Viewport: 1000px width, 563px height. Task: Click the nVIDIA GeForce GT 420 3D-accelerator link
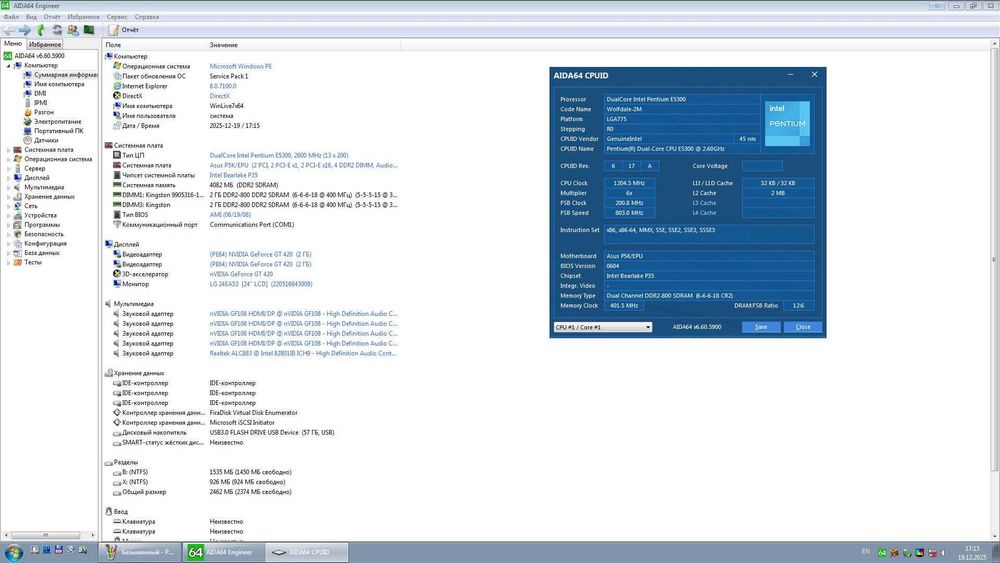click(x=241, y=274)
